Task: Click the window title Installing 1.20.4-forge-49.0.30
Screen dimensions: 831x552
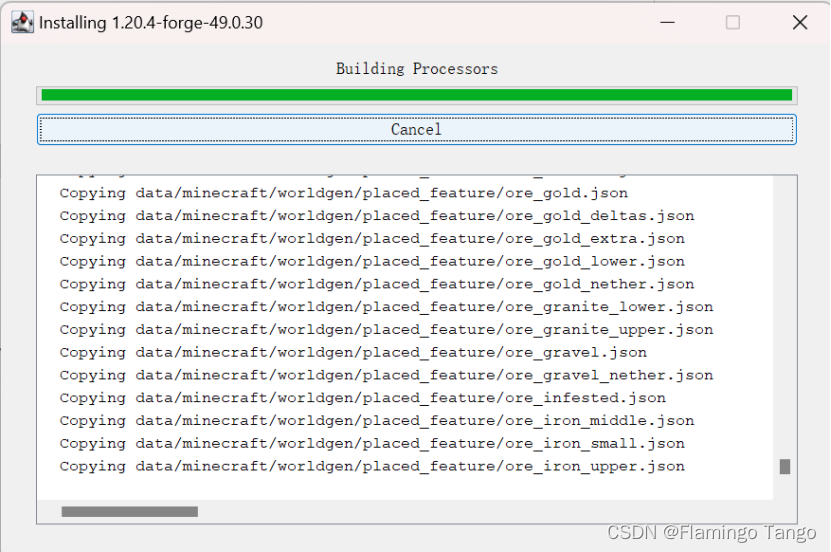Action: (x=151, y=23)
